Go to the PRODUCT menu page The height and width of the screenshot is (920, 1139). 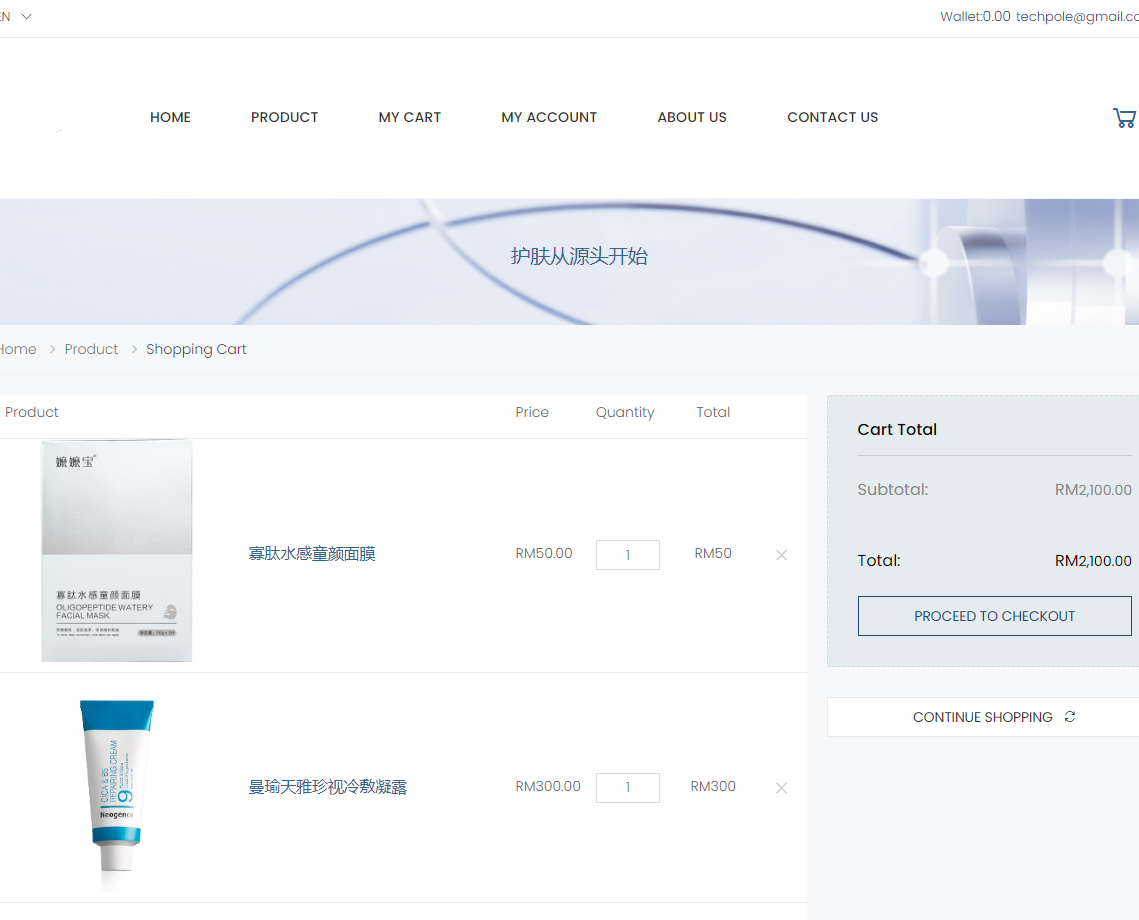tap(284, 117)
